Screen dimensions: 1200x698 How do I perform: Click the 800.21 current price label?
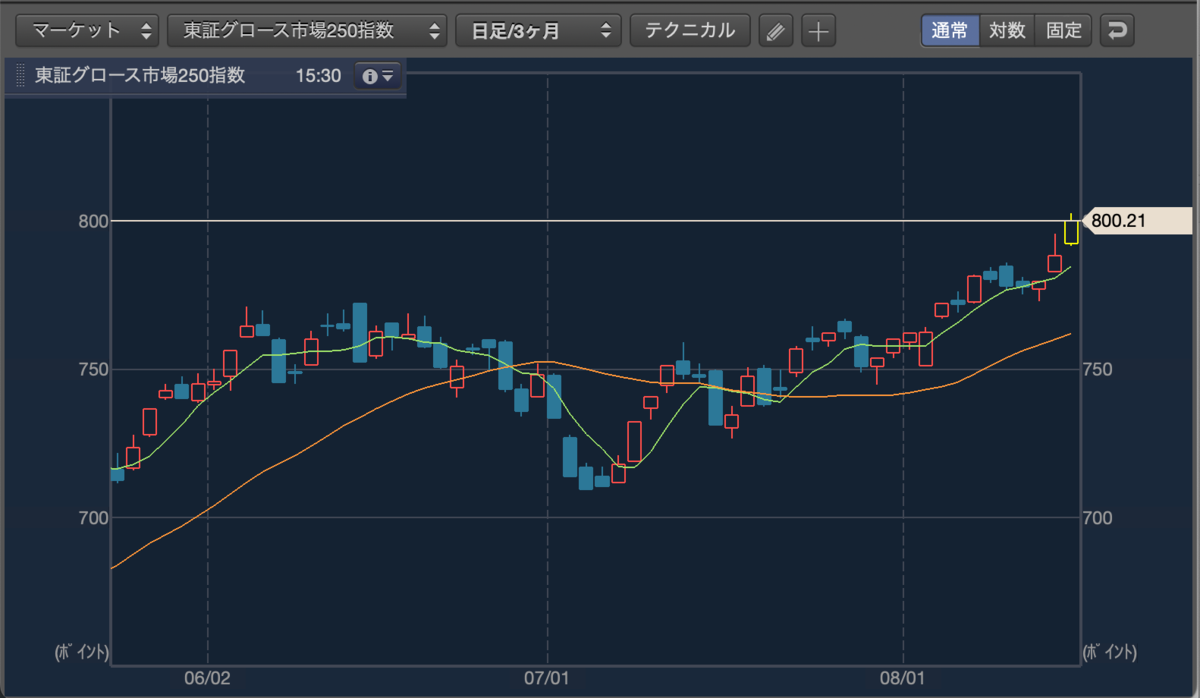[x=1139, y=221]
